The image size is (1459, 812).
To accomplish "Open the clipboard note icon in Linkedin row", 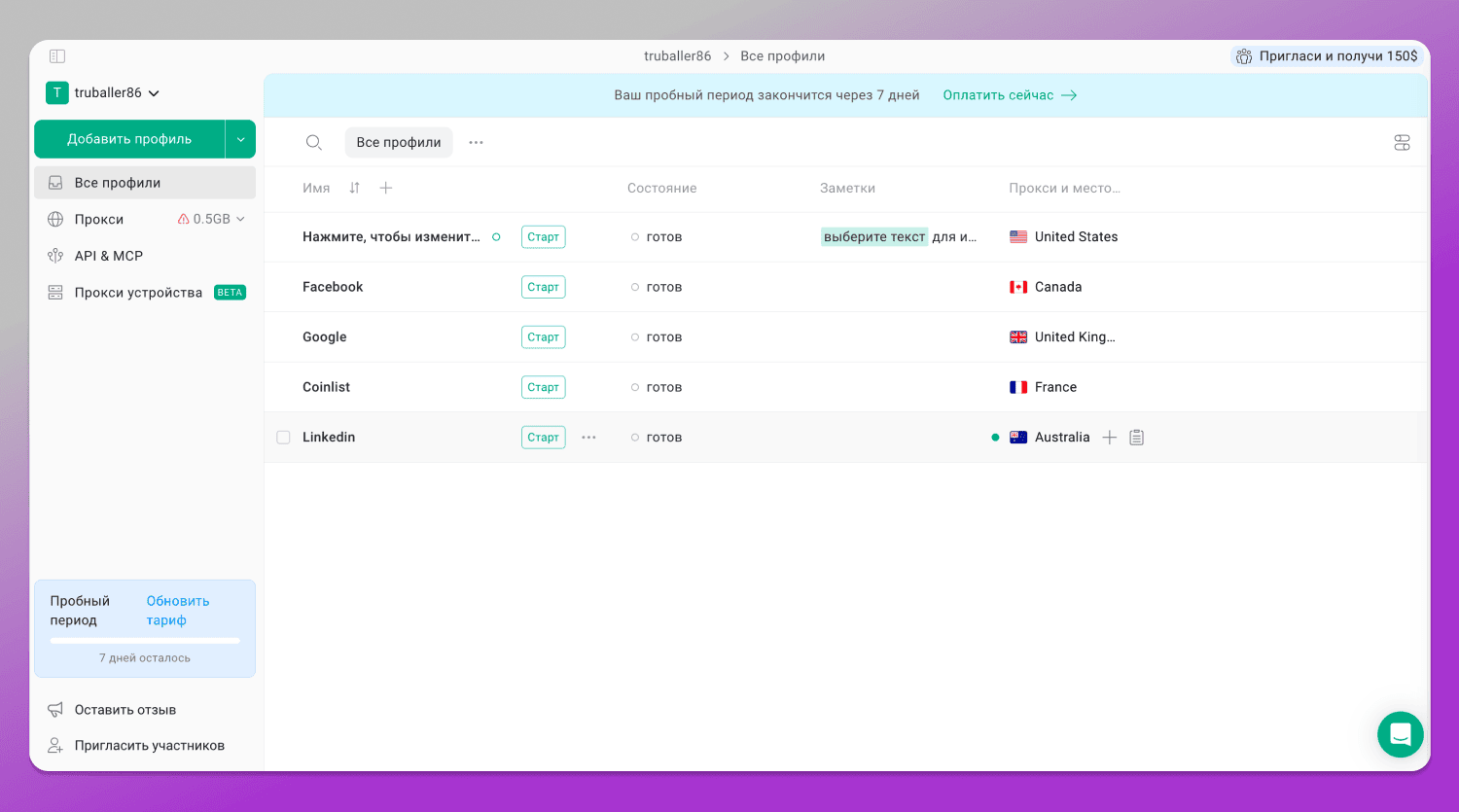I will pos(1136,438).
